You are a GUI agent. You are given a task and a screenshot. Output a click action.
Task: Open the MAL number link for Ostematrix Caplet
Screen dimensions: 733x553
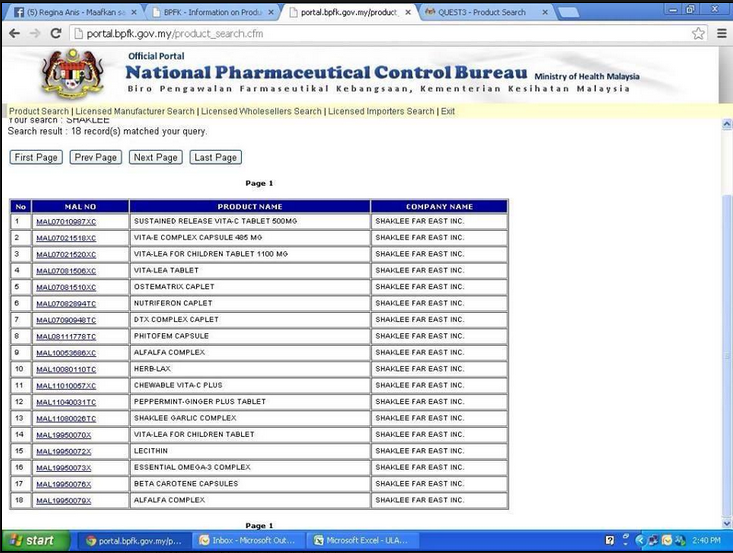[66, 287]
